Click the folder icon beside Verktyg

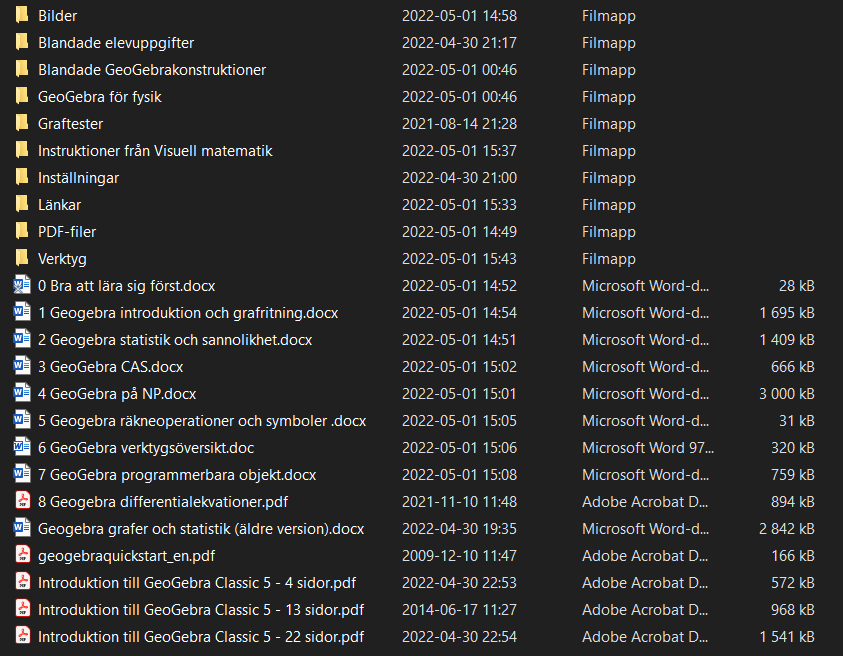click(22, 259)
